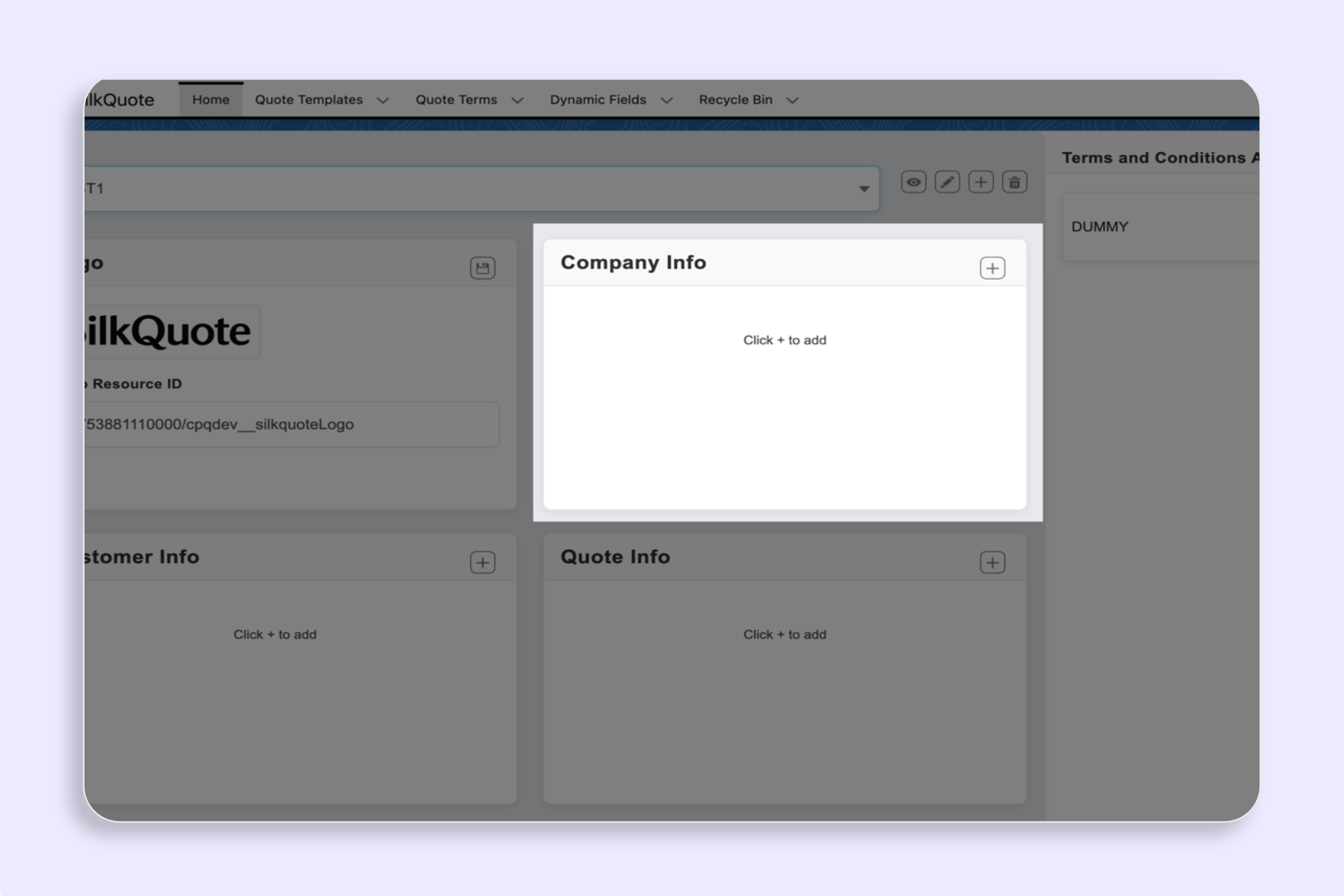
Task: Switch to the Home tab
Action: coord(211,99)
